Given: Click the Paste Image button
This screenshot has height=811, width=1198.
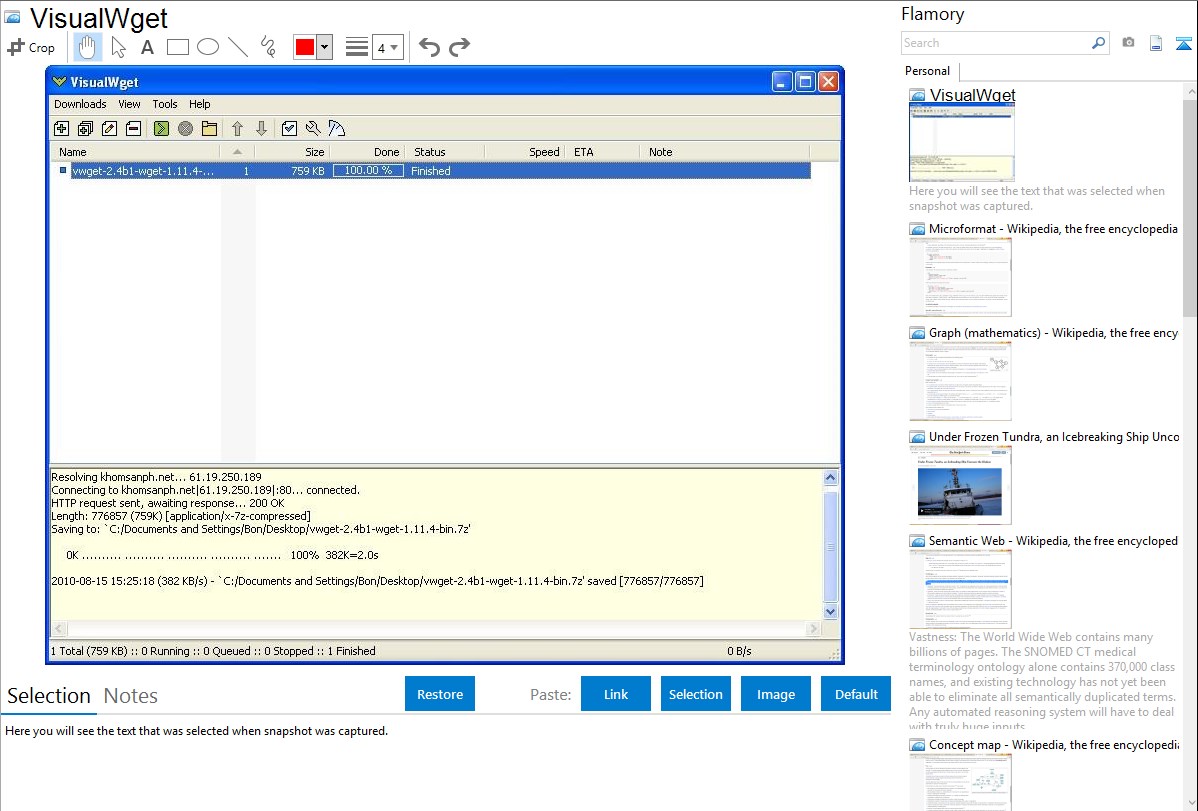Looking at the screenshot, I should tap(775, 694).
